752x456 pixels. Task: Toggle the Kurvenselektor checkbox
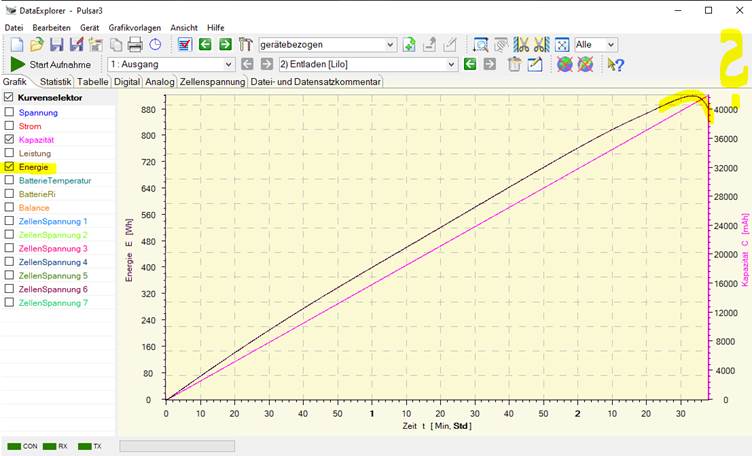pos(8,97)
